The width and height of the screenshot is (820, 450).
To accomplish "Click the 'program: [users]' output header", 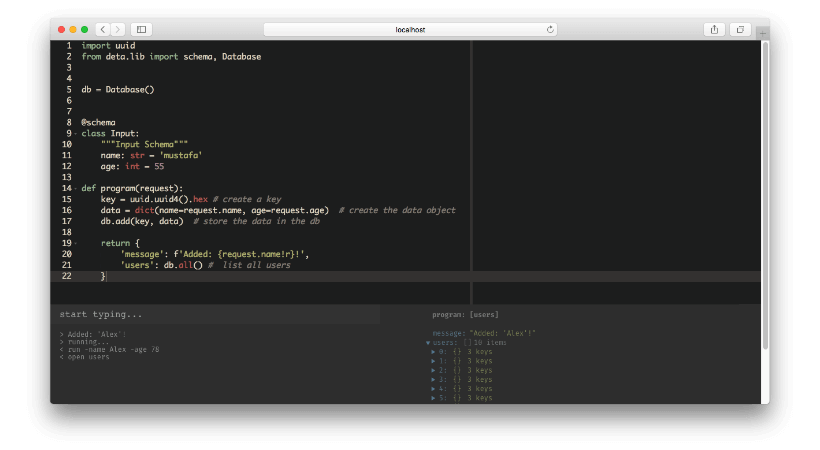I will point(465,314).
